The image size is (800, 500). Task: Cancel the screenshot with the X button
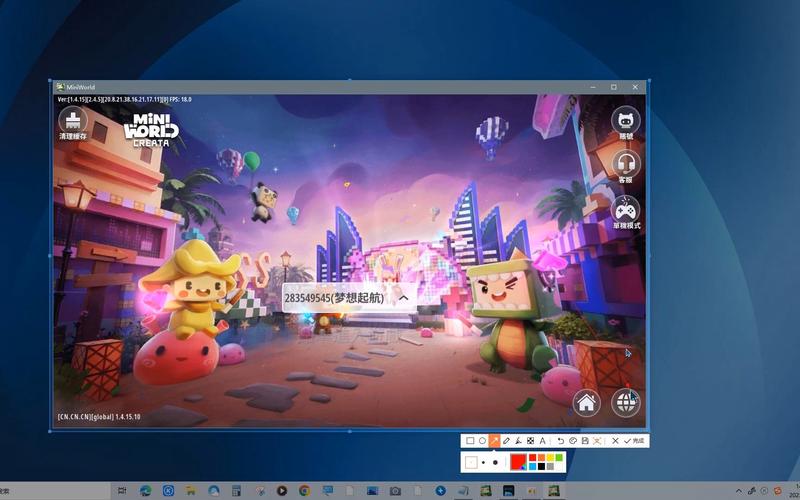coord(615,441)
